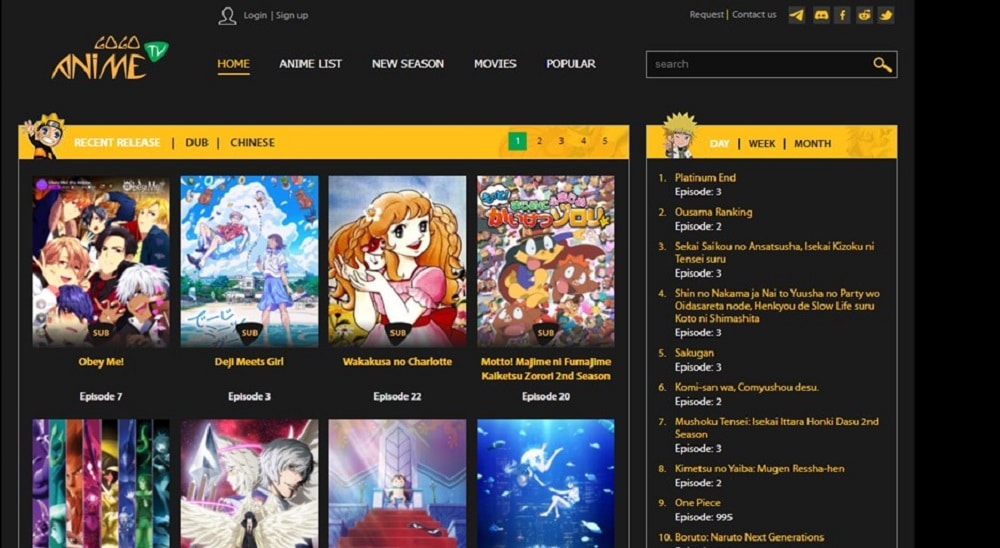
Task: Click the GogoAnime TV logo
Action: pyautogui.click(x=110, y=59)
